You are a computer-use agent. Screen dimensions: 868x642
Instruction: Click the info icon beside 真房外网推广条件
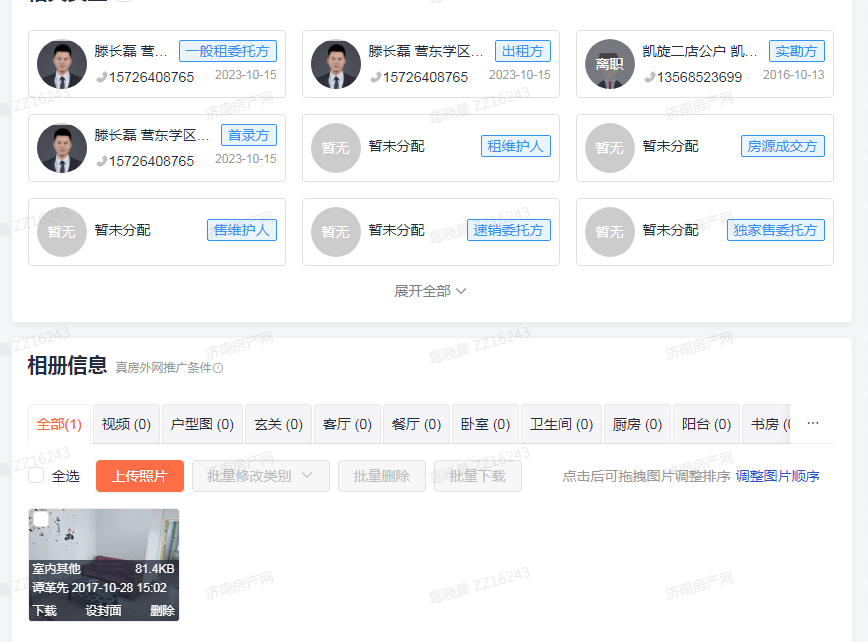tap(218, 368)
